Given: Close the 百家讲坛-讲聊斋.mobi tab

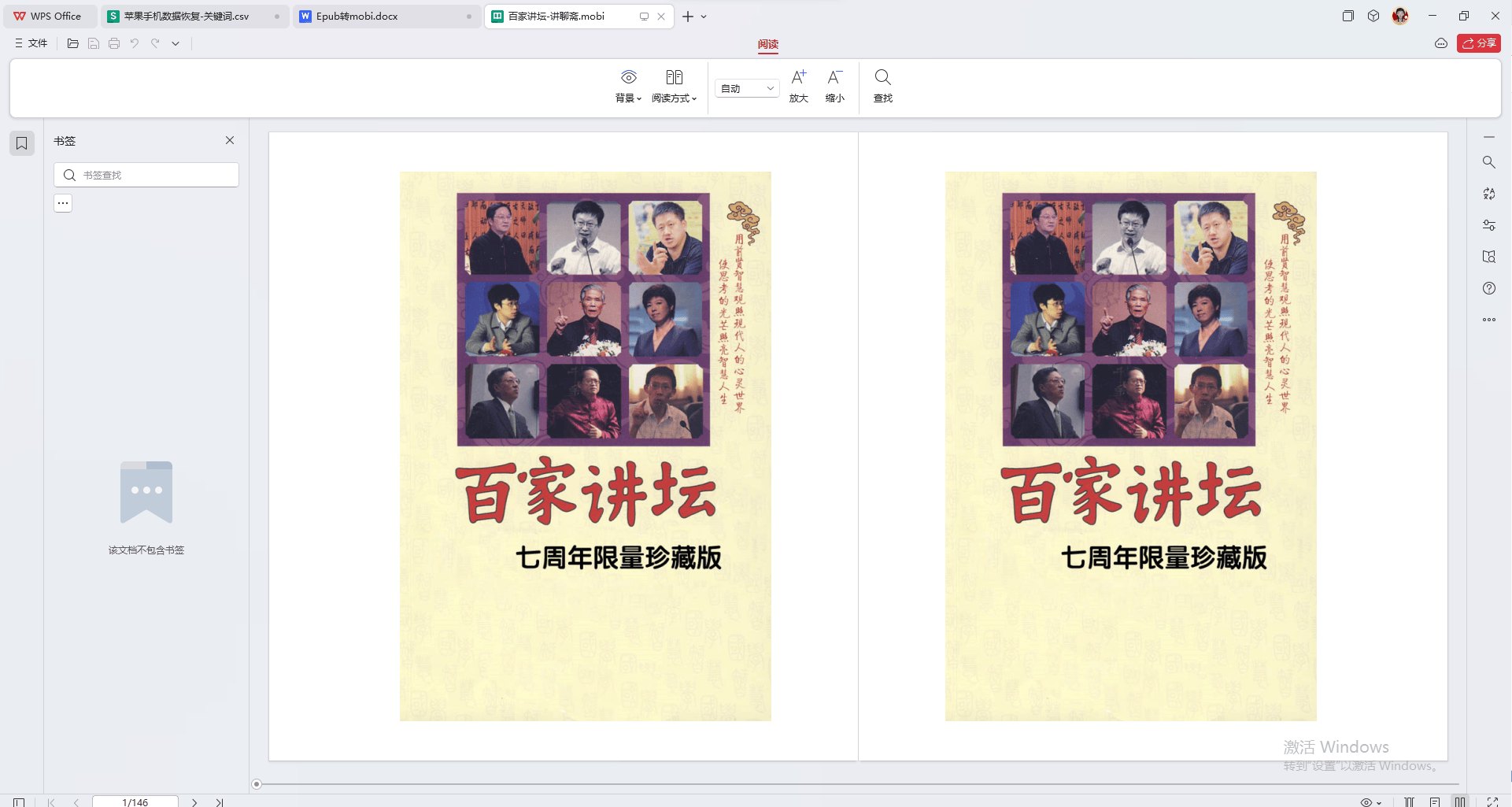Looking at the screenshot, I should (x=661, y=16).
